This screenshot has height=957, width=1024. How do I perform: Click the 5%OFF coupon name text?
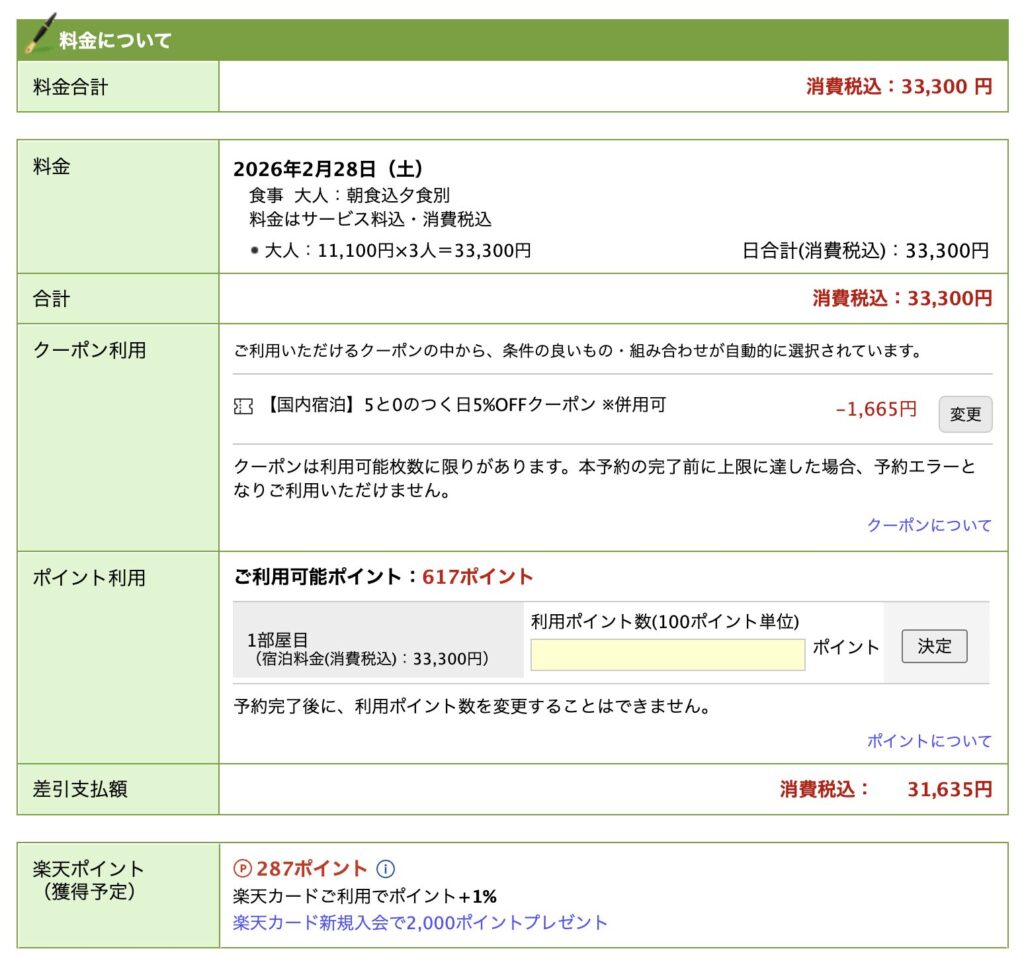465,405
